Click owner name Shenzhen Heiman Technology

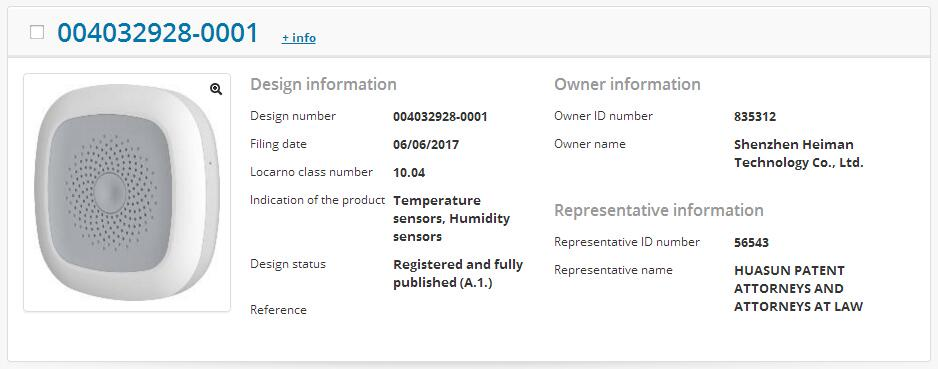[799, 154]
